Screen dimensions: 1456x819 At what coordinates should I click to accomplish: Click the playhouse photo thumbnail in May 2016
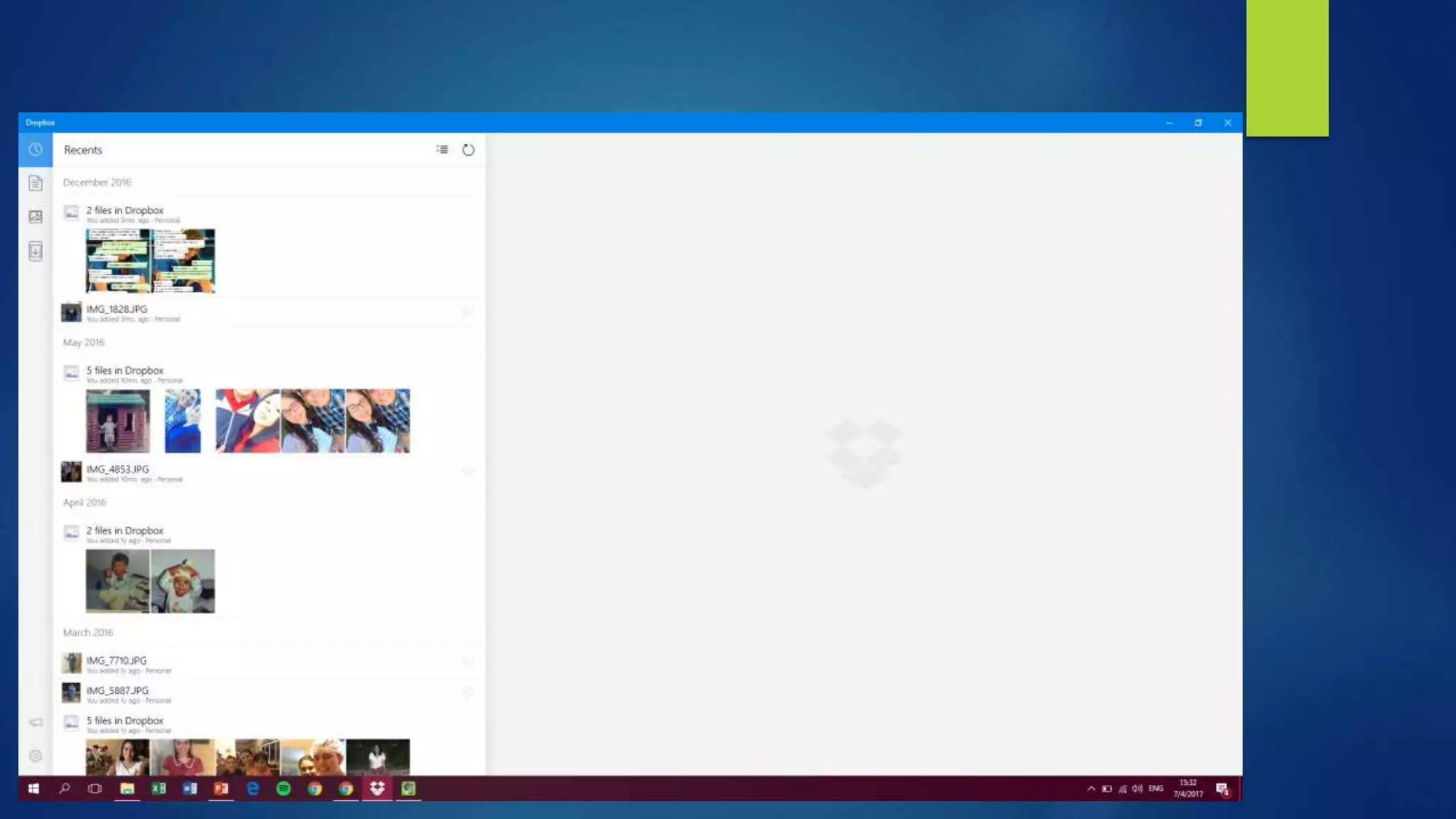[118, 421]
